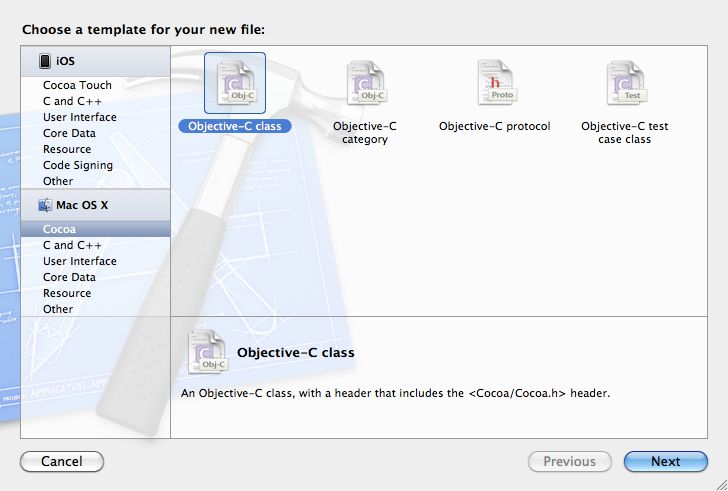Choose iOS Core Data category

point(69,133)
